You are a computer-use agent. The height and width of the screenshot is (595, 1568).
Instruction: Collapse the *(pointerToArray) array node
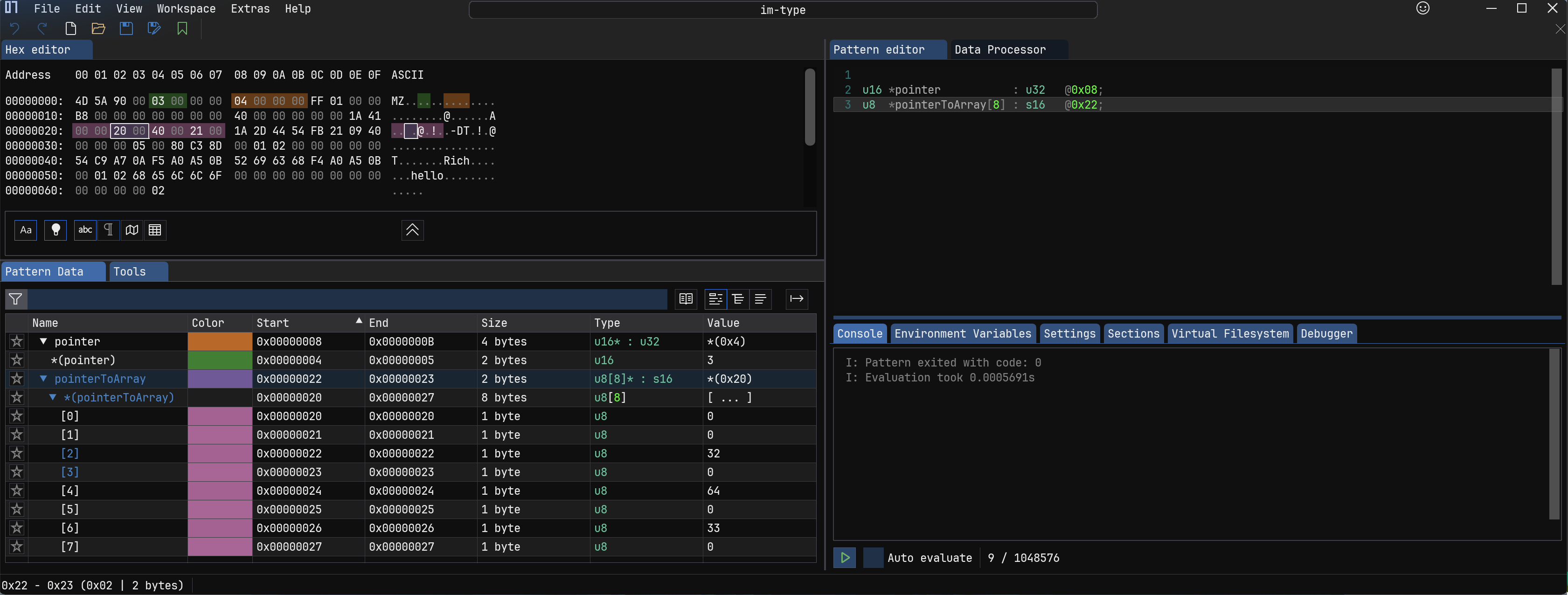[53, 398]
